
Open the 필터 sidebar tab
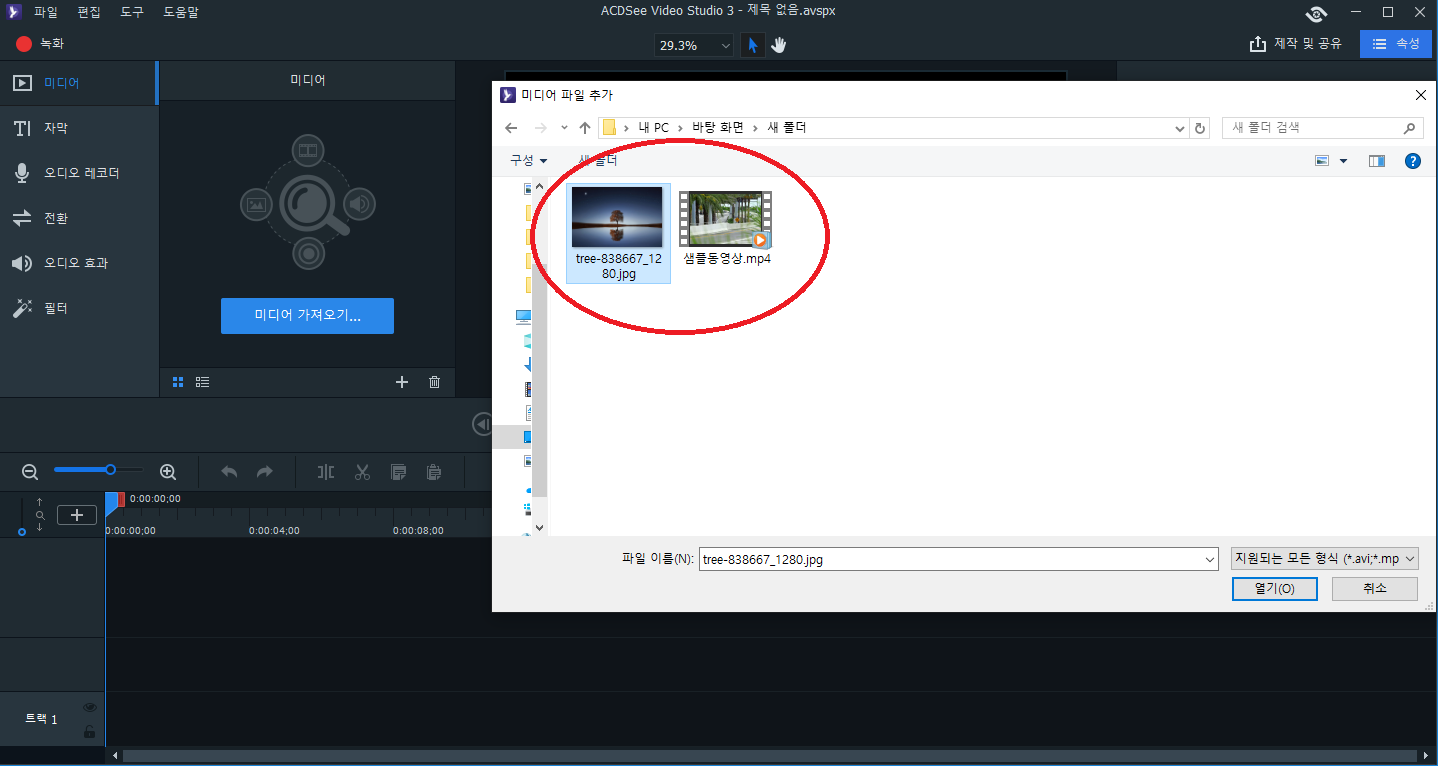point(78,308)
